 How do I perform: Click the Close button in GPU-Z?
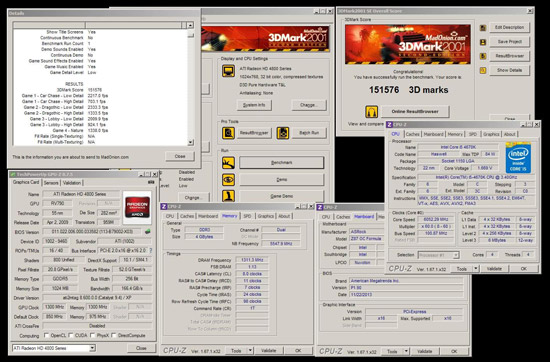pyautogui.click(x=141, y=348)
